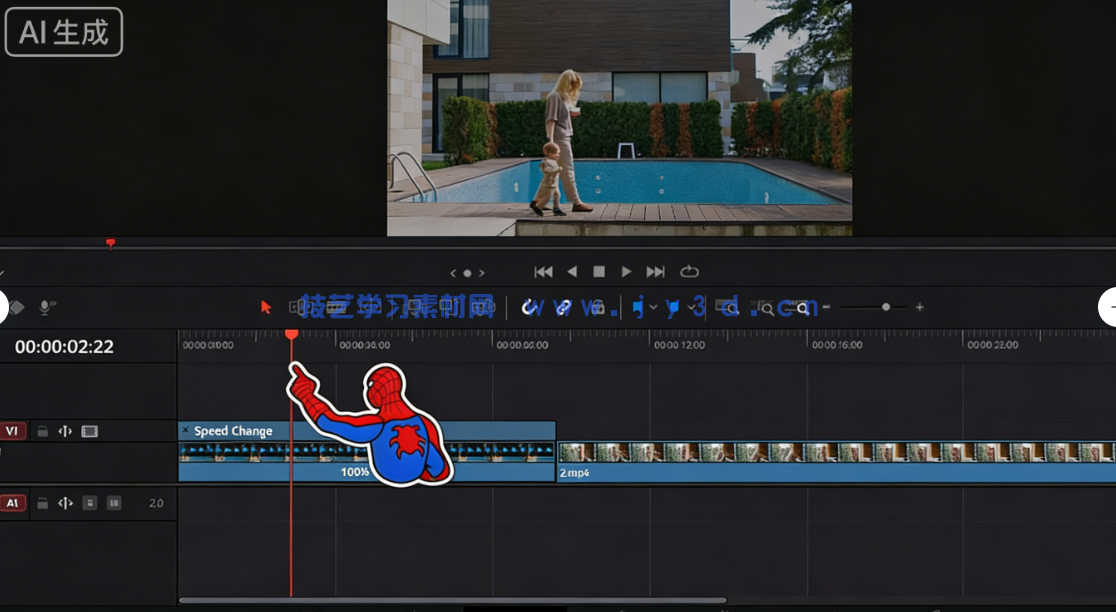Screen dimensions: 1116x612
Task: Enable auto-select for the V1 track
Action: [x=65, y=431]
